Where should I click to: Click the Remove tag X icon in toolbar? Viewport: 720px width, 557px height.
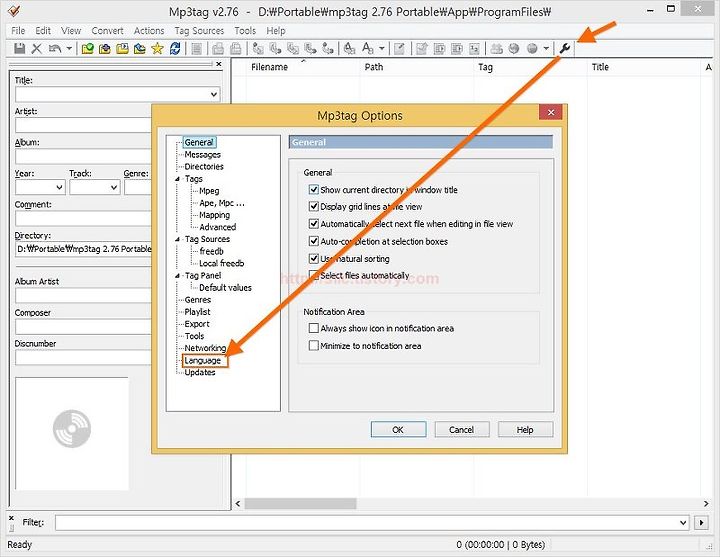36,48
